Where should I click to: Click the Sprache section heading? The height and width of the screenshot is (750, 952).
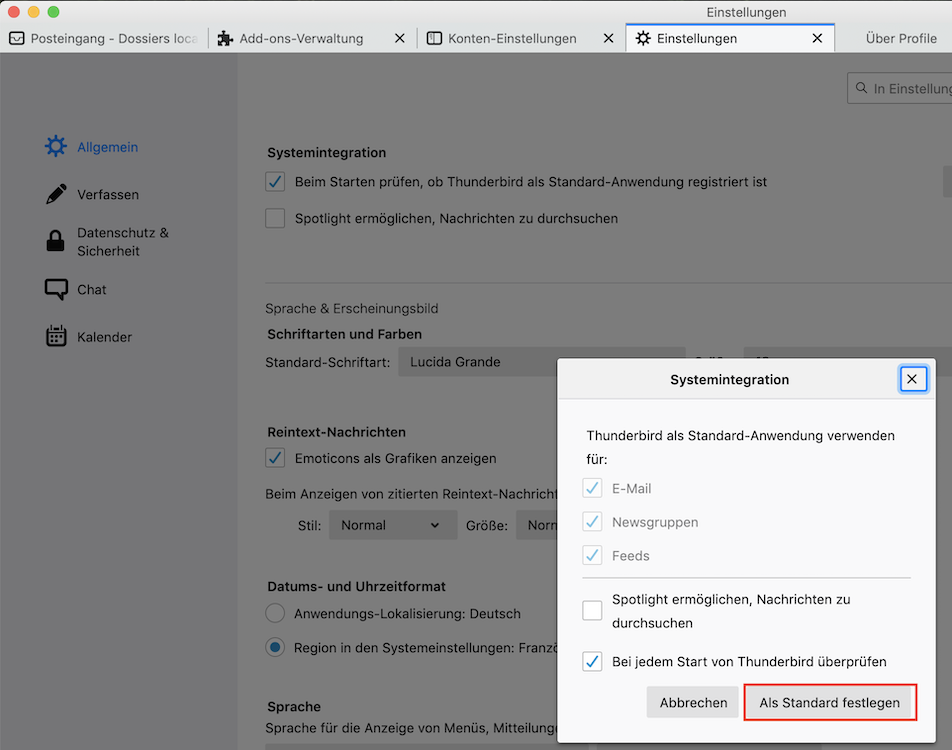click(x=294, y=707)
